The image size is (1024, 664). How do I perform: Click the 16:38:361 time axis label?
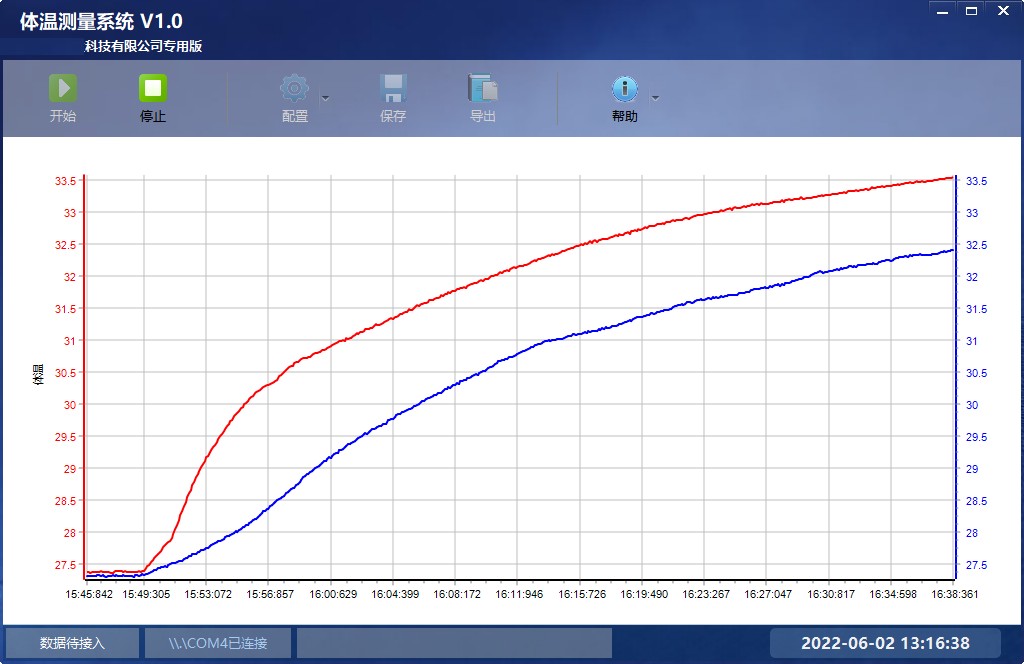955,594
